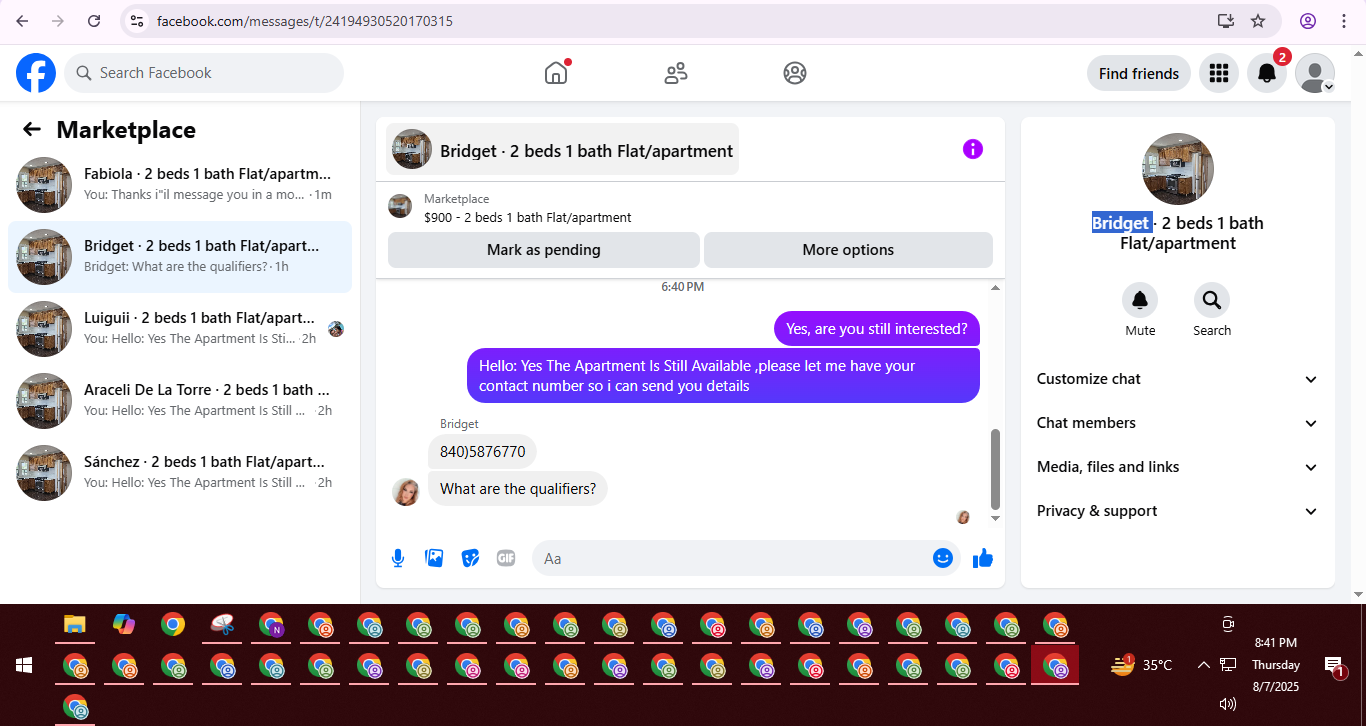Click Bridget's avatar beside her message

[406, 491]
